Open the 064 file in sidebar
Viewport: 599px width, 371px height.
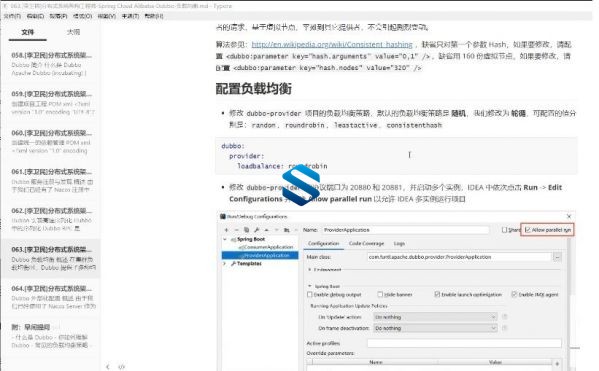(51, 297)
